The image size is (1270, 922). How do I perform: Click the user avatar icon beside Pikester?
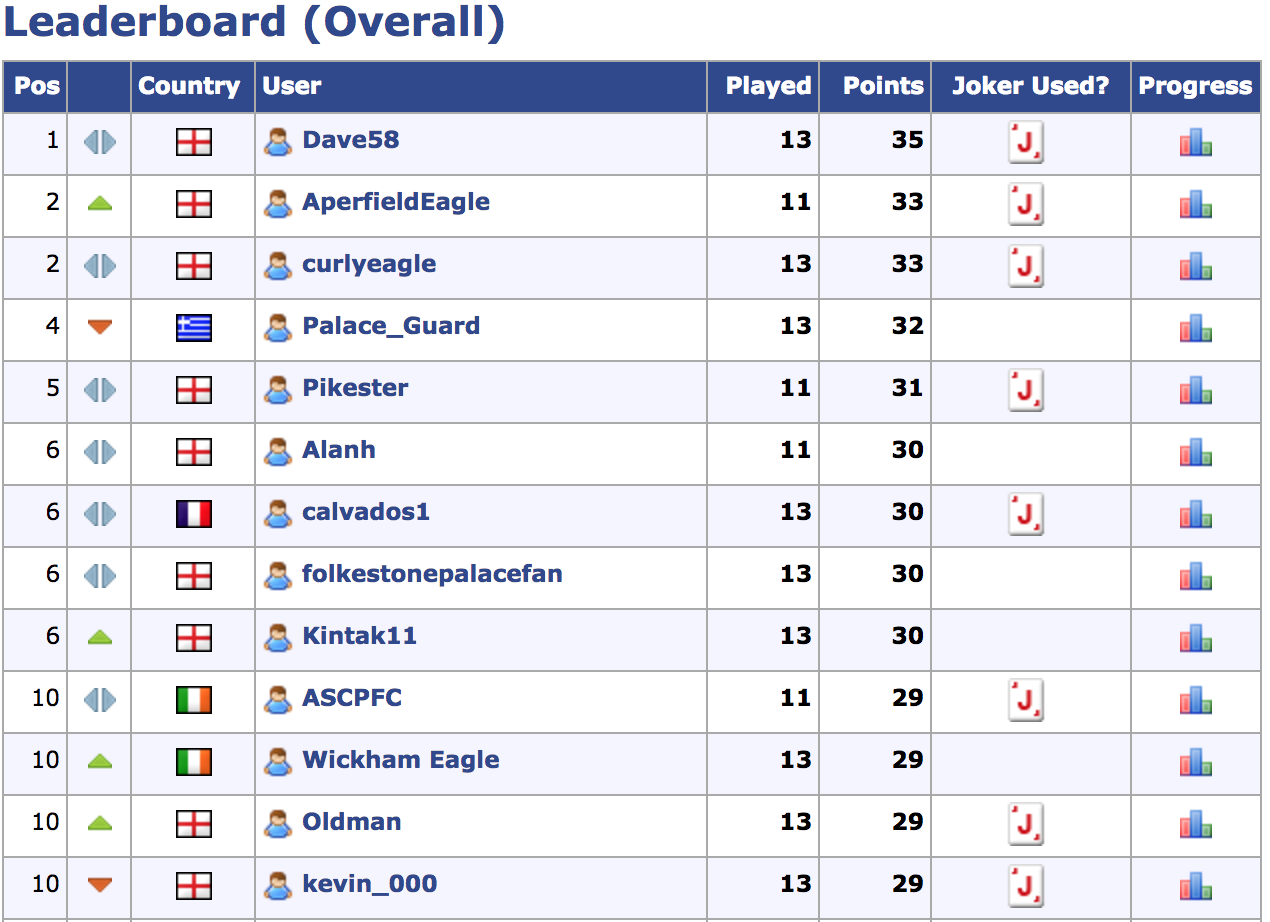(277, 389)
